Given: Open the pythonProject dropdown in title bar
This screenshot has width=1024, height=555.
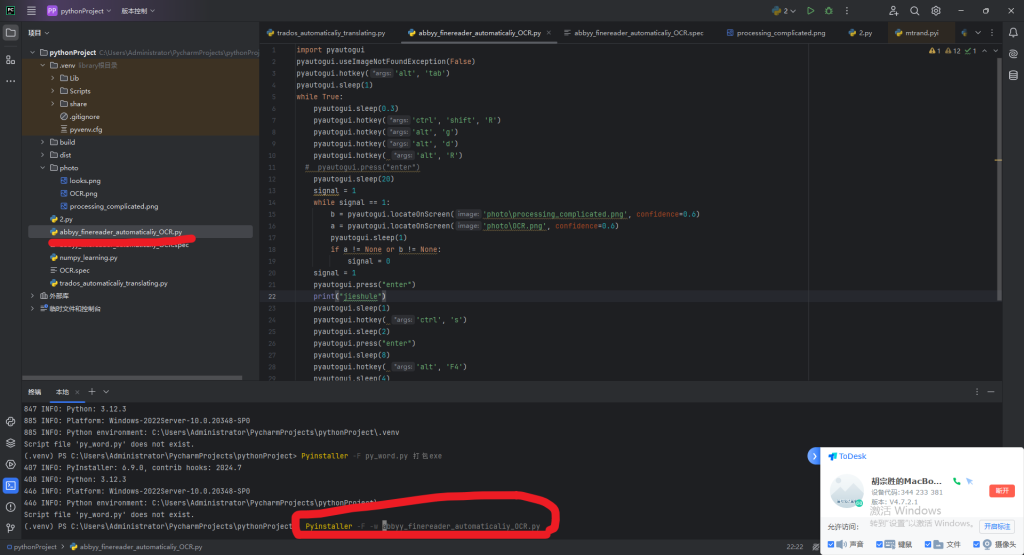Looking at the screenshot, I should pos(80,11).
